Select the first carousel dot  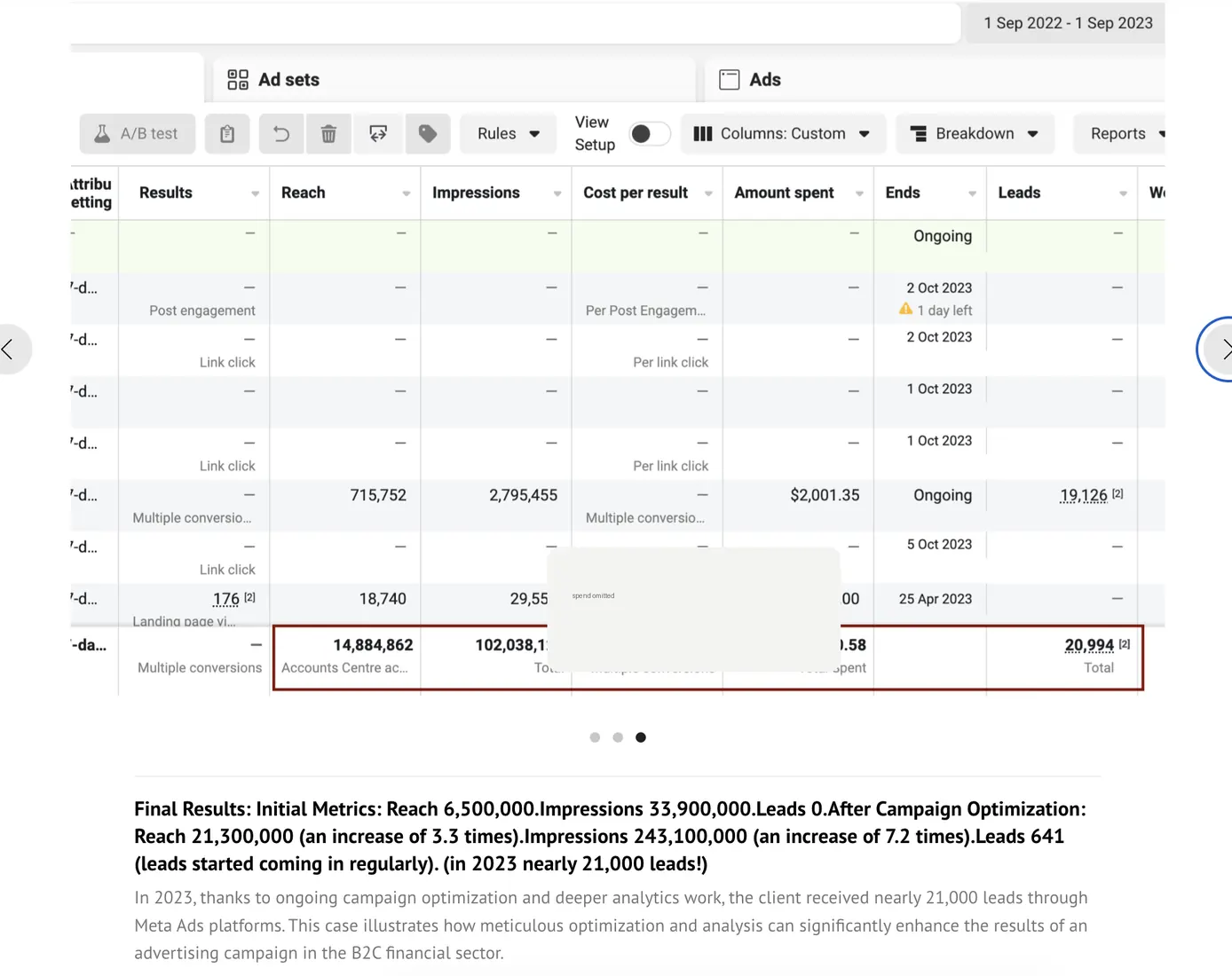tap(595, 737)
